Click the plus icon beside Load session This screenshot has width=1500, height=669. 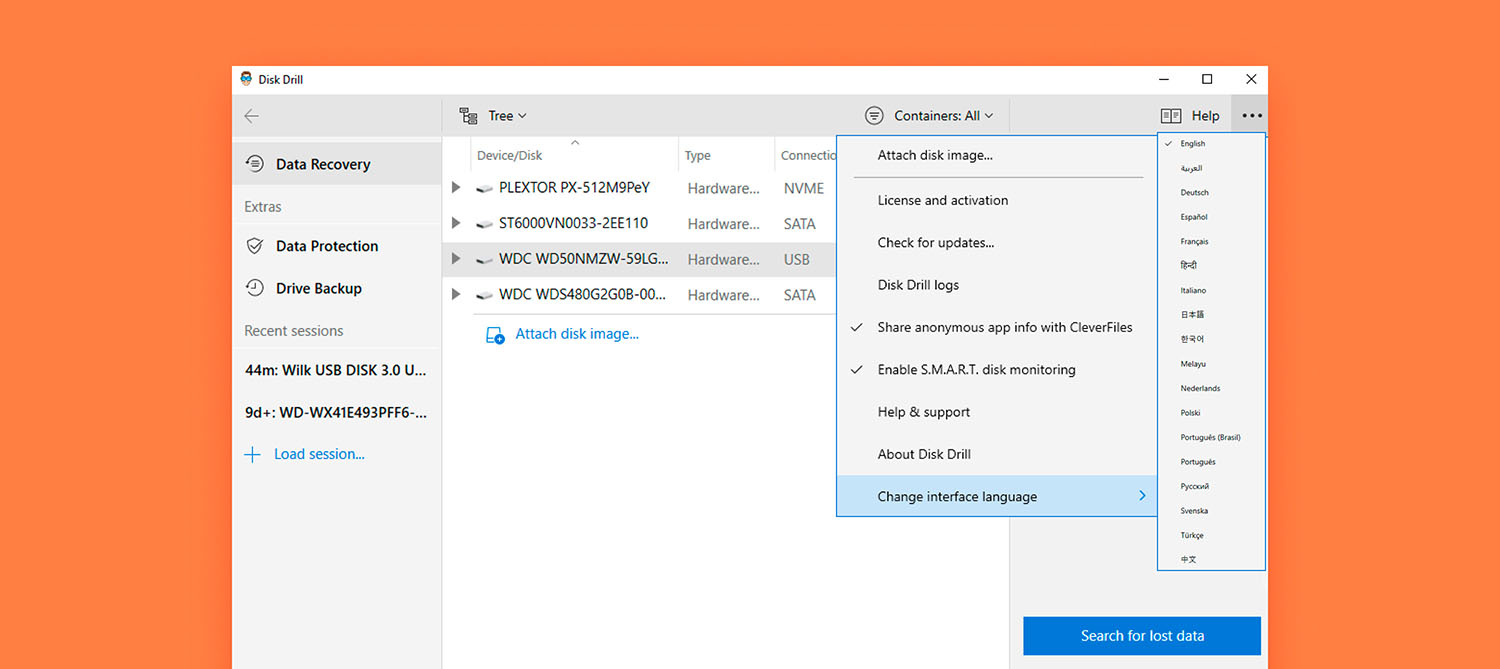253,454
